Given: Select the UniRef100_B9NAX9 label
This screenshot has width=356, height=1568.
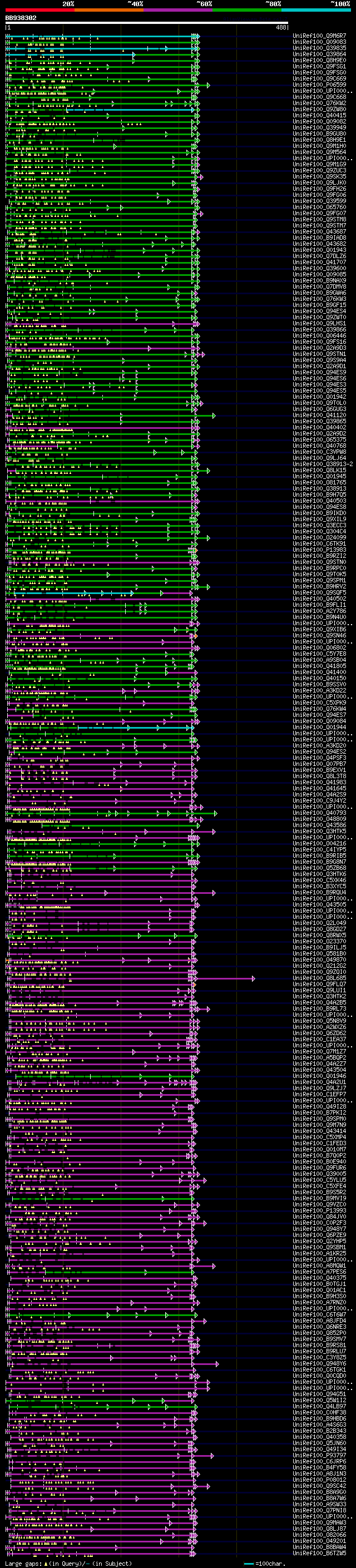Looking at the screenshot, I should [x=319, y=280].
